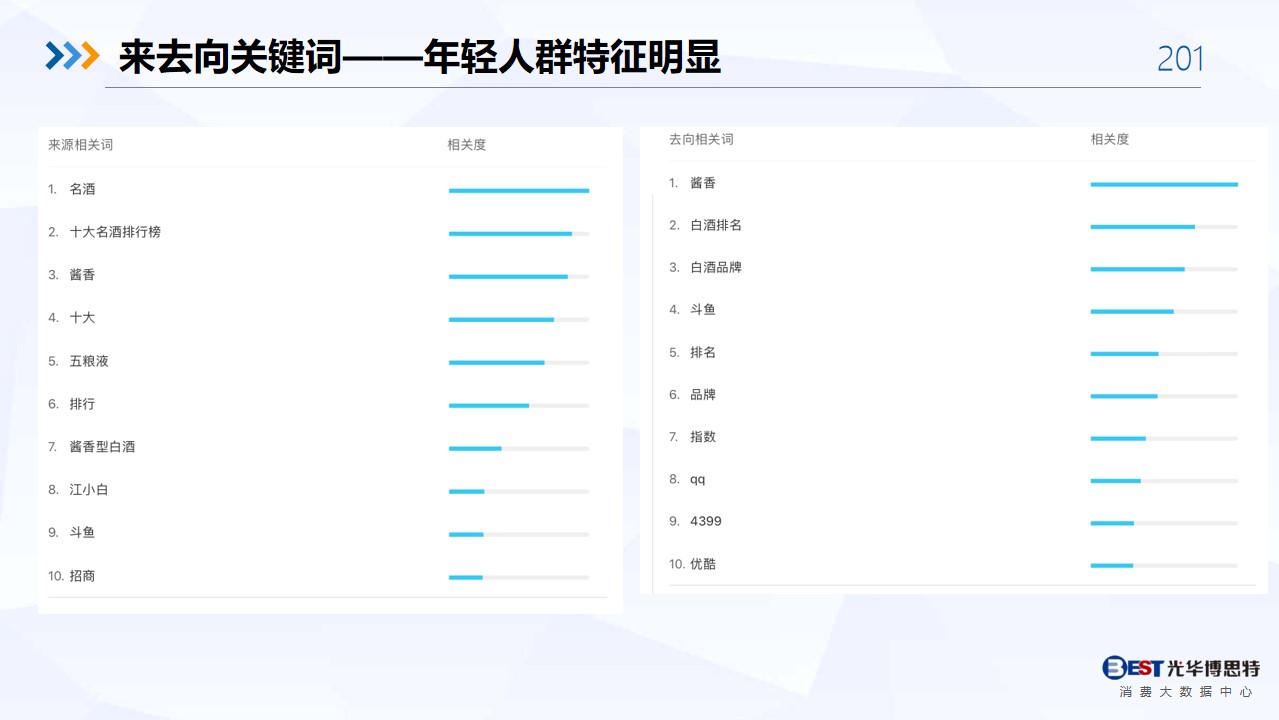This screenshot has width=1279, height=720.
Task: Select destination keyword 排名 ranked fifth
Action: pyautogui.click(x=703, y=352)
